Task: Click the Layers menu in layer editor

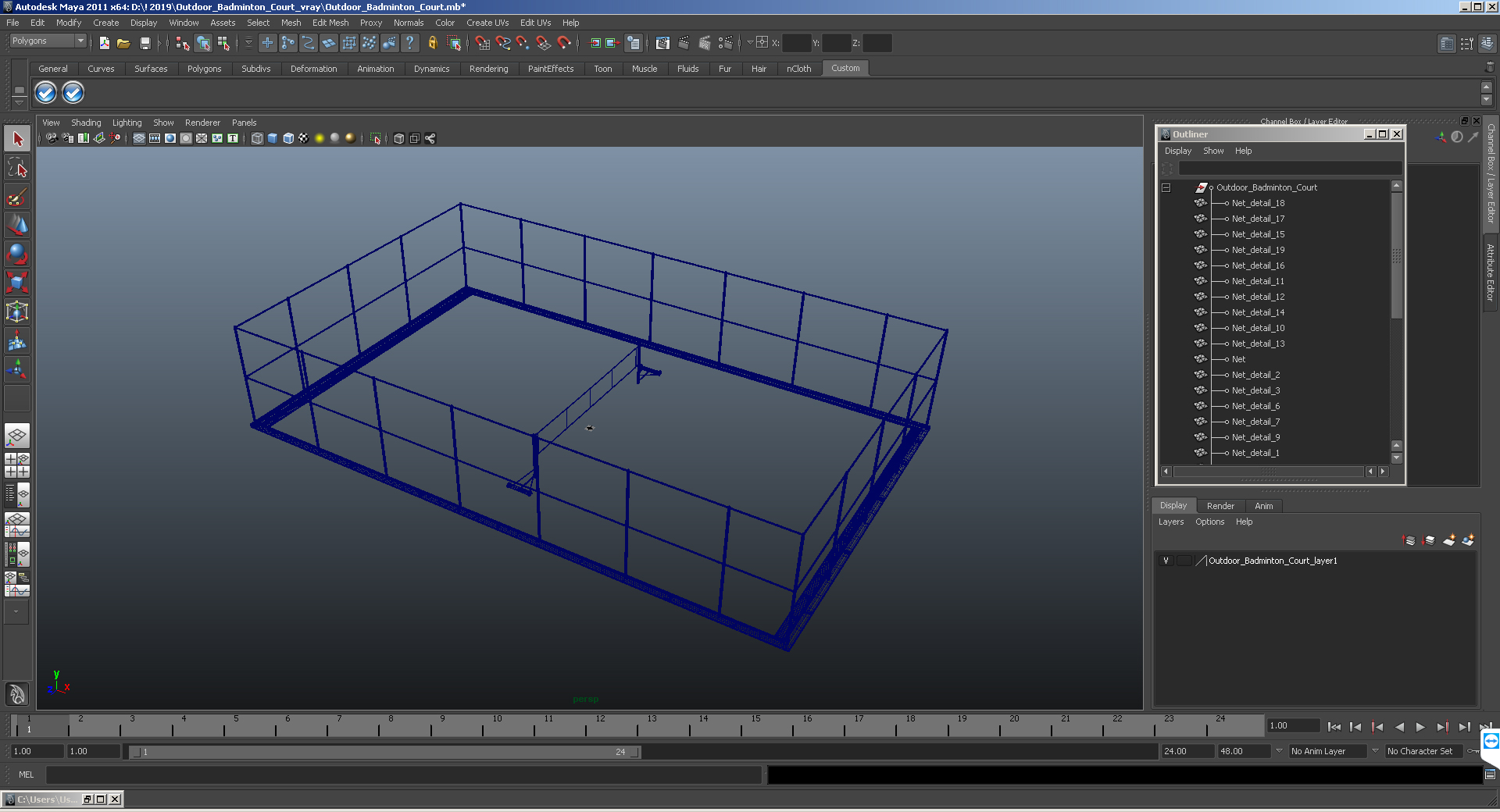Action: click(x=1170, y=522)
